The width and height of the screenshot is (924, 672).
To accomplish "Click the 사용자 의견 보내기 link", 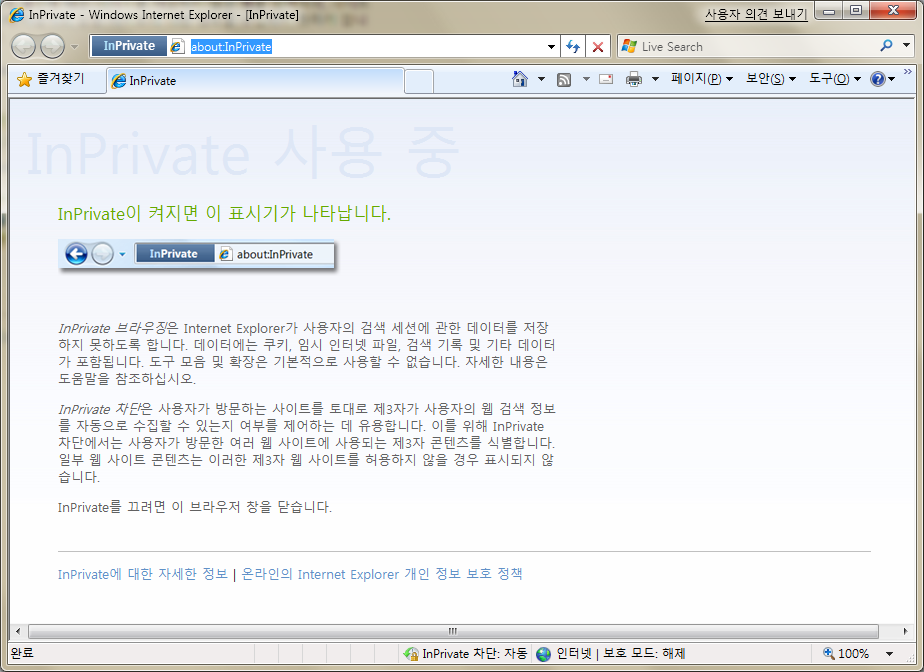I will 755,14.
